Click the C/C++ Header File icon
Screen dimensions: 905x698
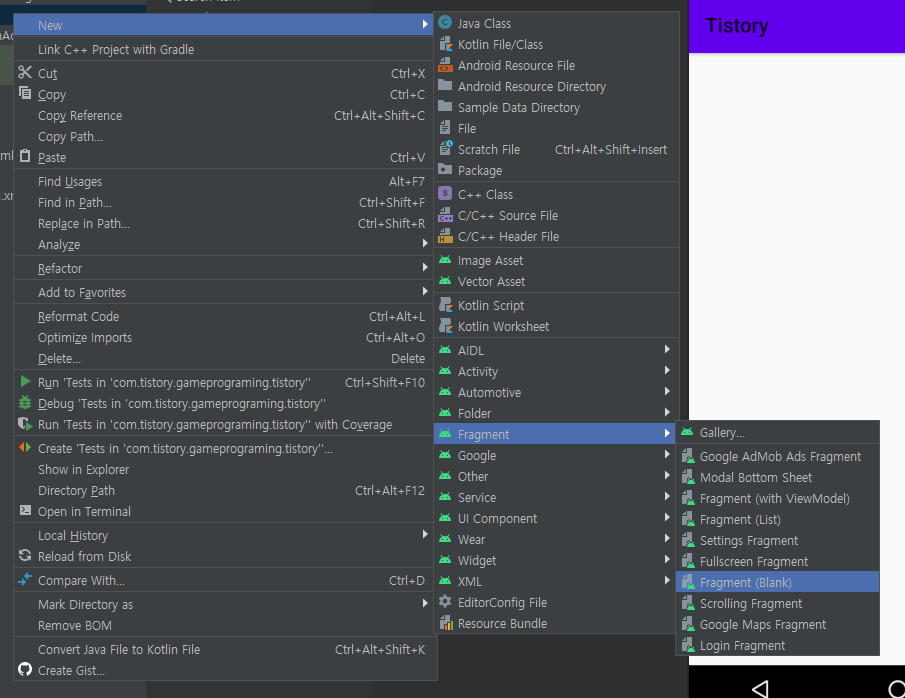coord(445,236)
